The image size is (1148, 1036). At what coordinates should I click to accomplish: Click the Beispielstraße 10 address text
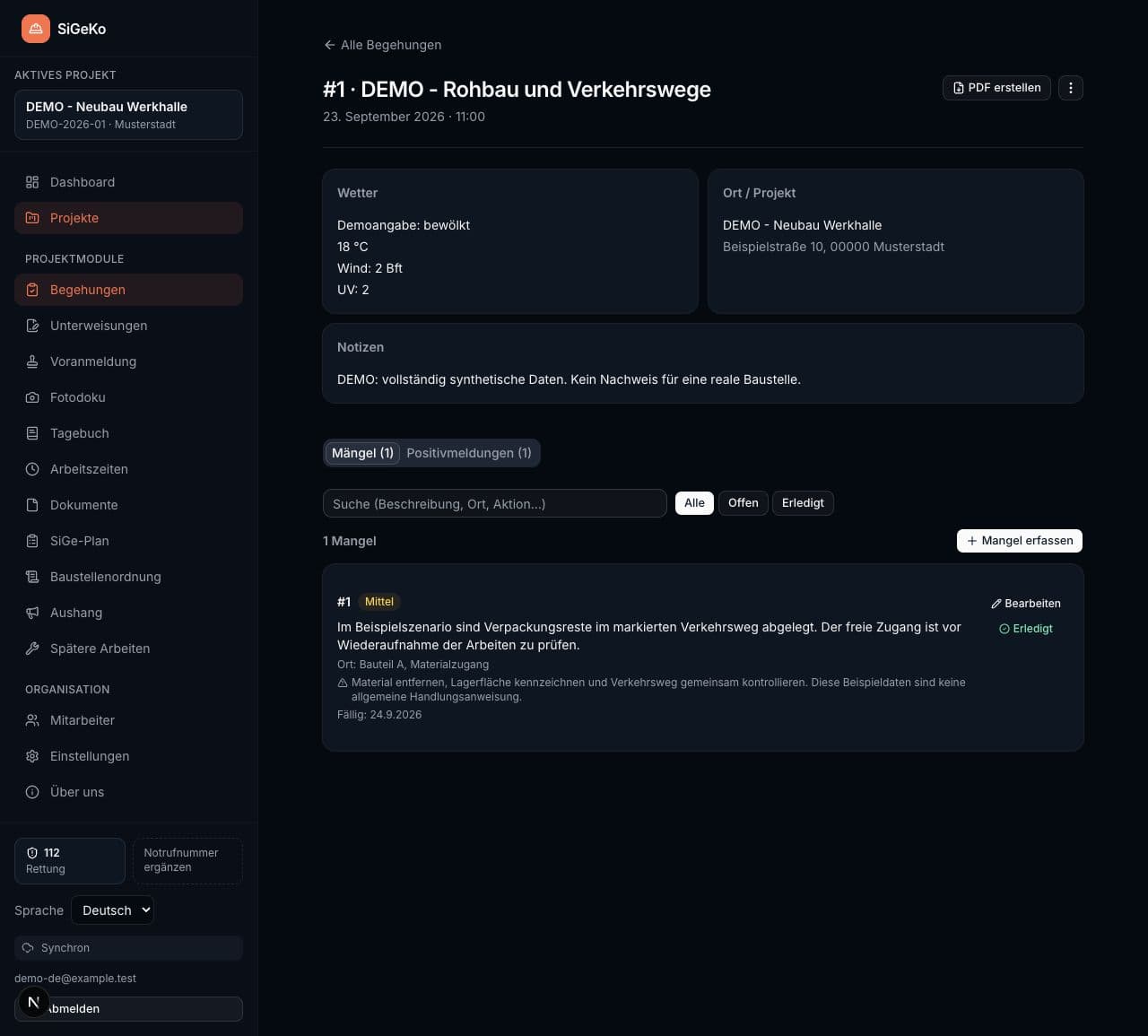(833, 247)
